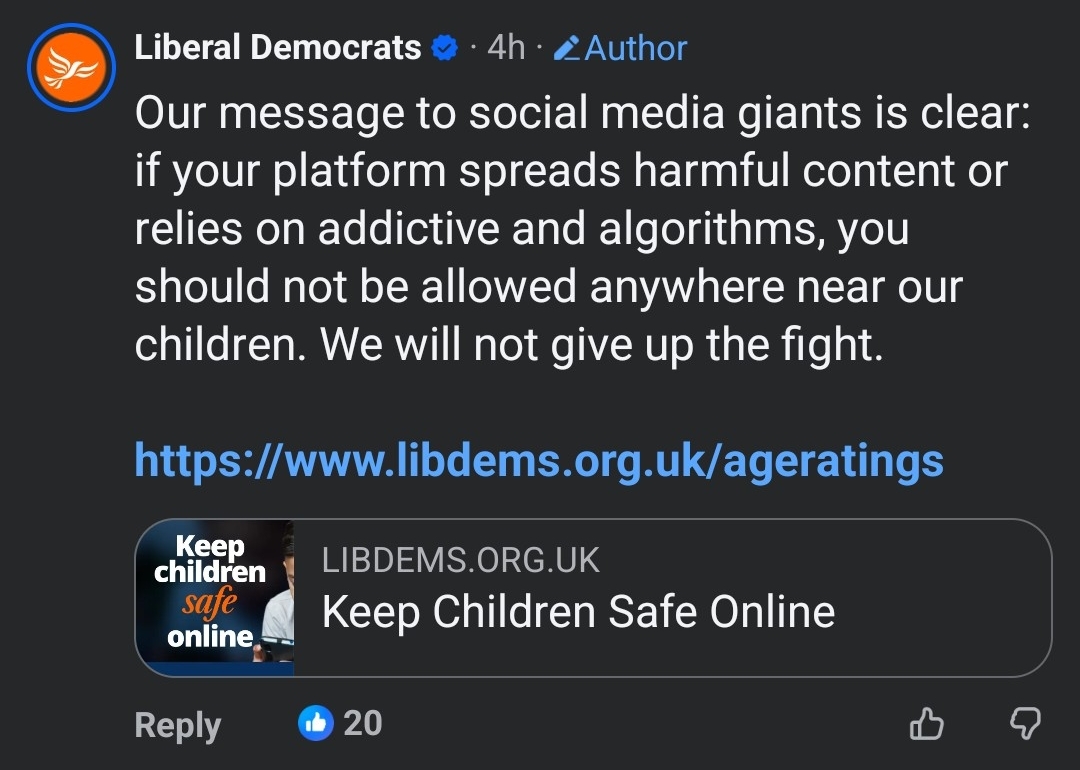Click the blue verified badge

pos(444,47)
